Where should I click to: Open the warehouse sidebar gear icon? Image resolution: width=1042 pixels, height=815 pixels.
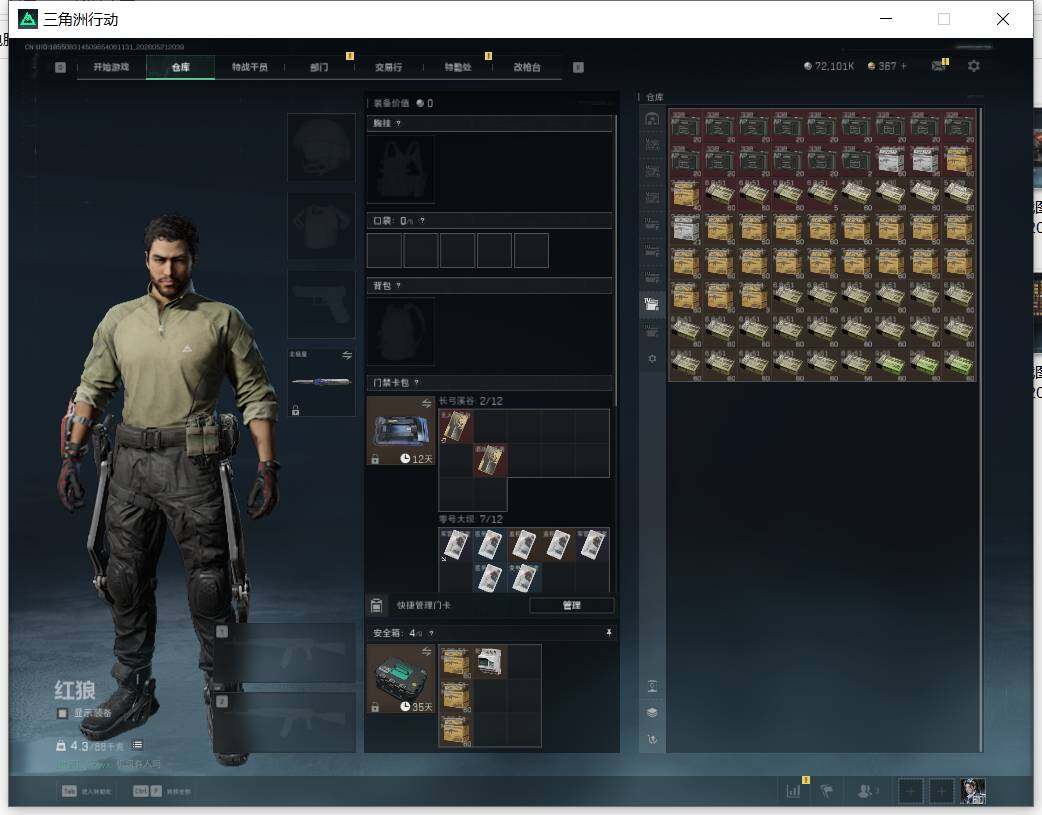click(652, 358)
